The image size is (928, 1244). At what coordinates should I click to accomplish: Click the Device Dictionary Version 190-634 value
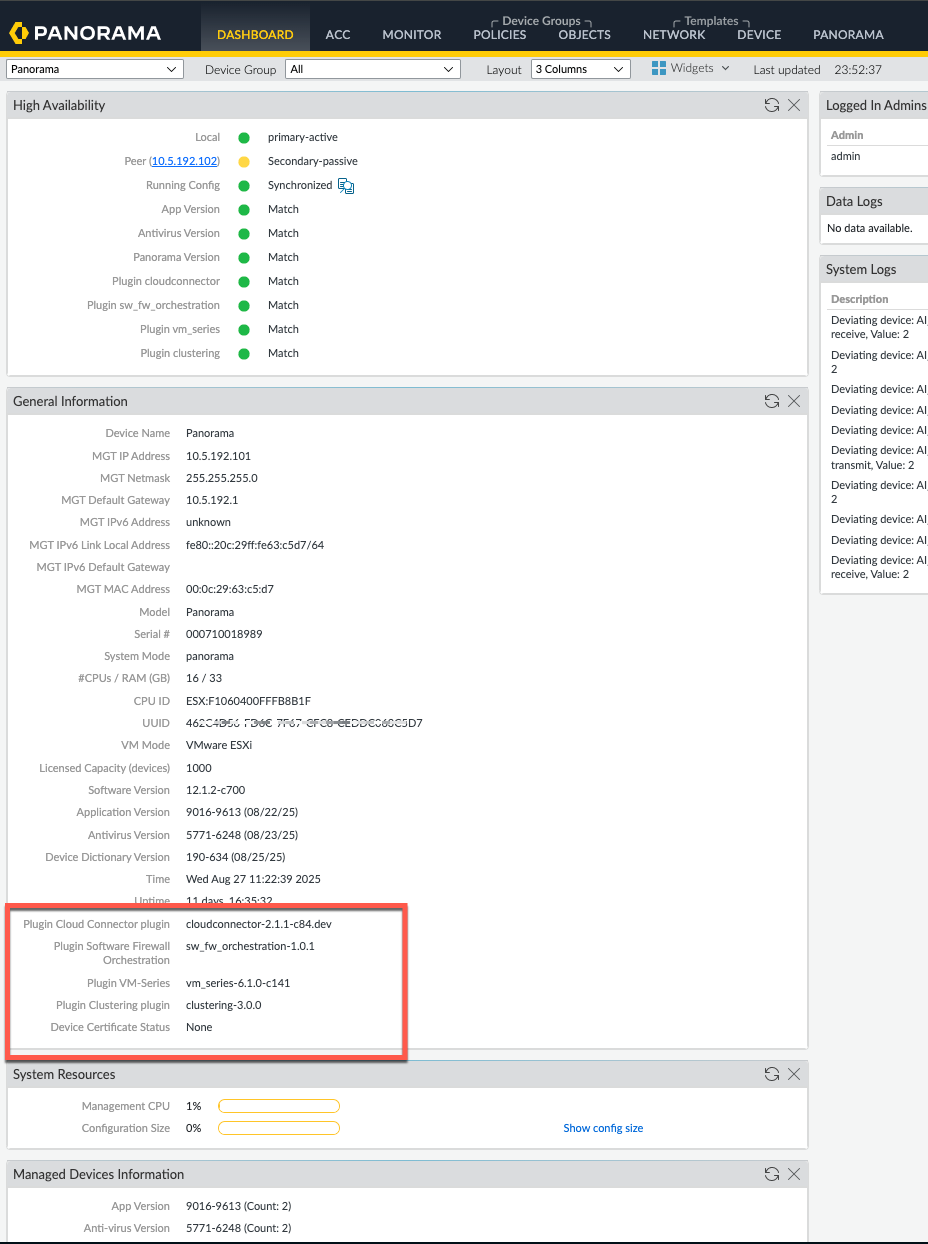(x=236, y=857)
